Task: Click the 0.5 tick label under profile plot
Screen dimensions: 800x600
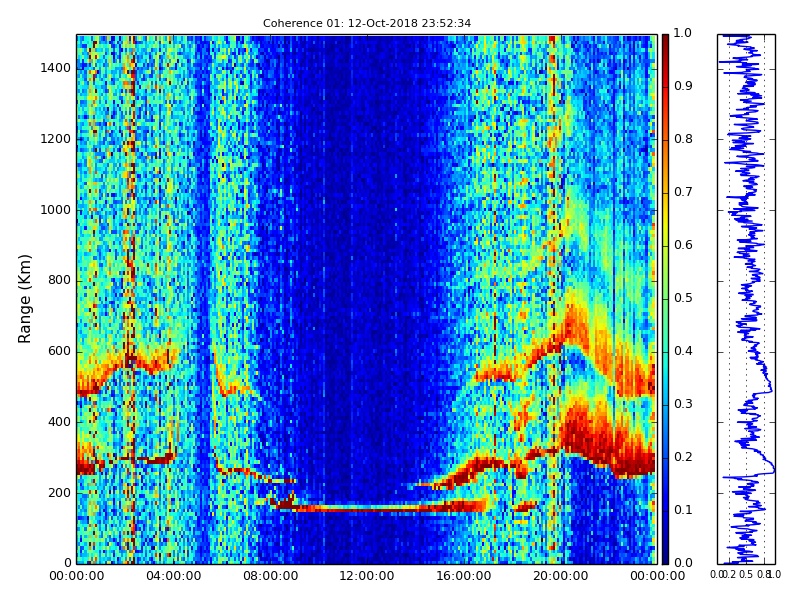Action: (x=746, y=574)
